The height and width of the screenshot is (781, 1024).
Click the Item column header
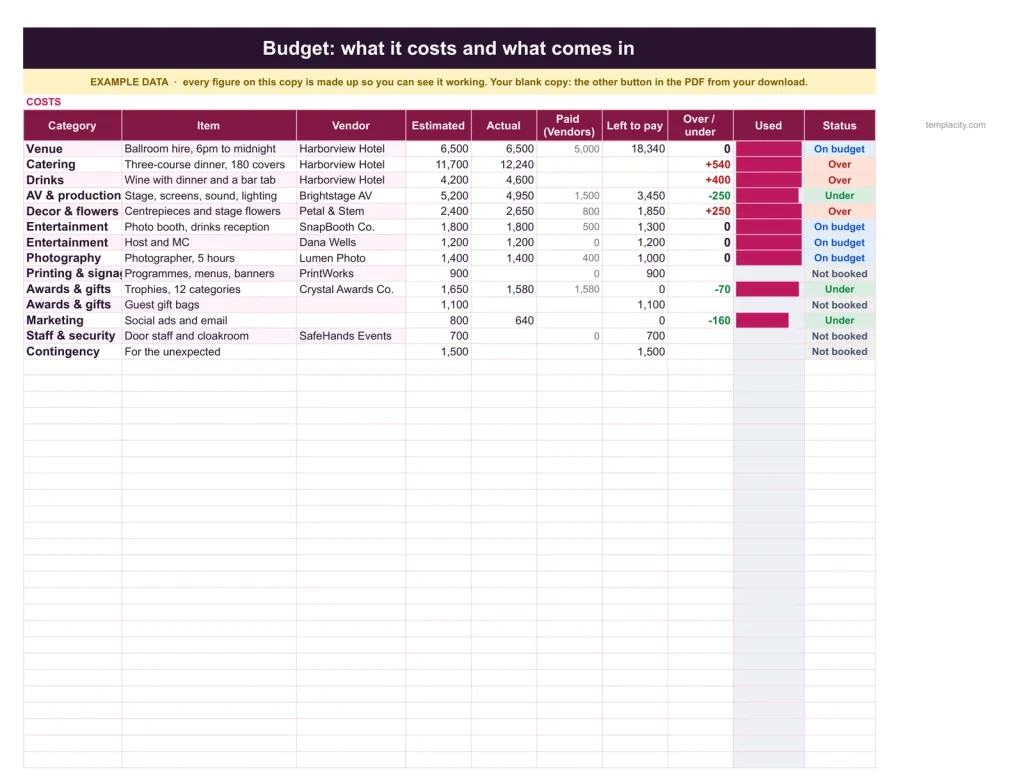(208, 125)
